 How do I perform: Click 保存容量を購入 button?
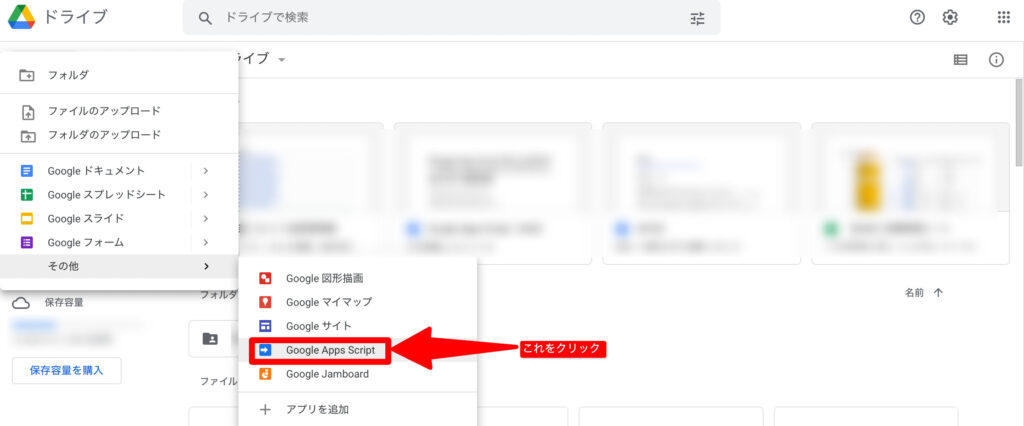pos(67,370)
